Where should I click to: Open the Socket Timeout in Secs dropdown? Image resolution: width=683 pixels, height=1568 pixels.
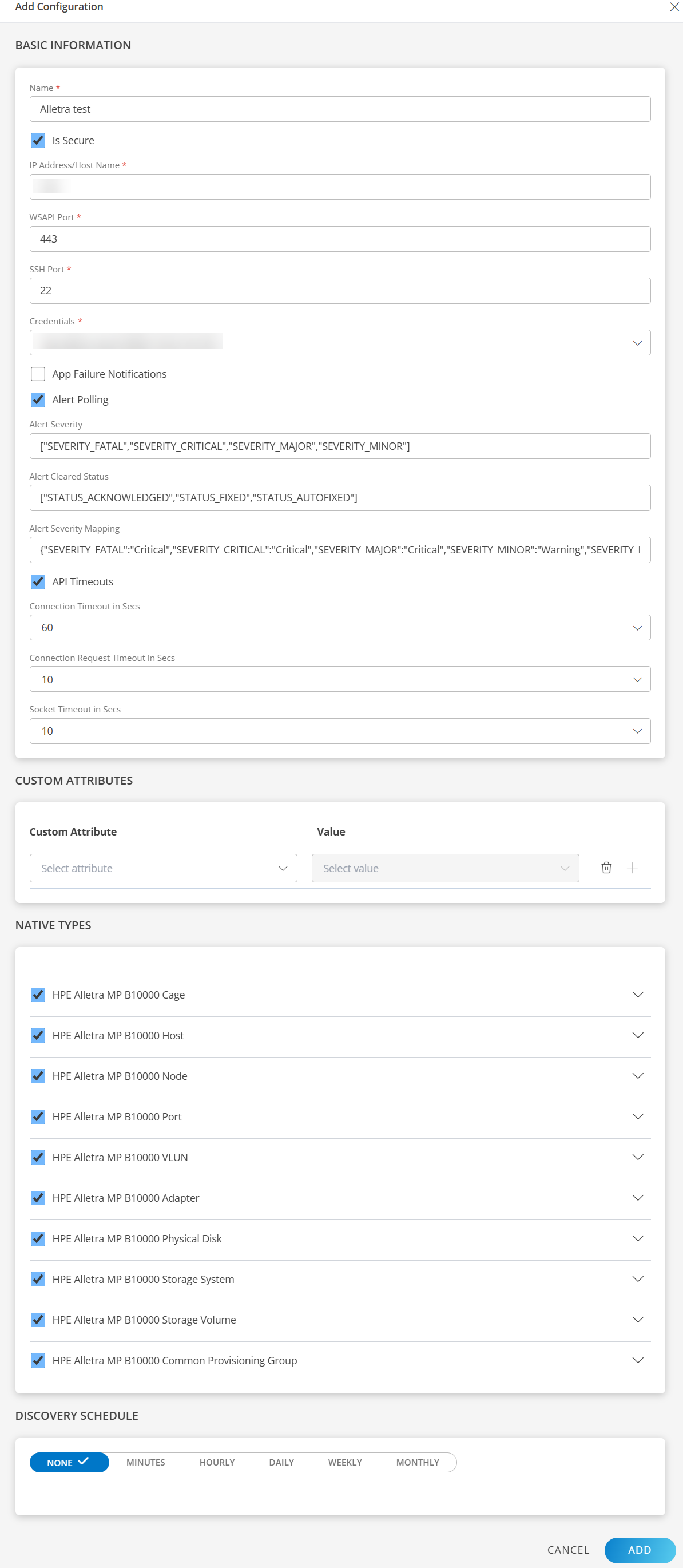340,731
